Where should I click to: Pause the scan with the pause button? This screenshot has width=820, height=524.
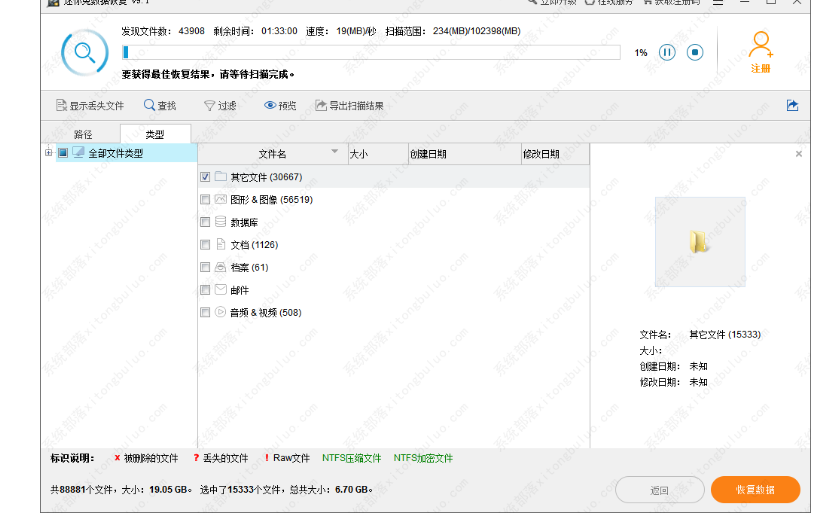(667, 52)
